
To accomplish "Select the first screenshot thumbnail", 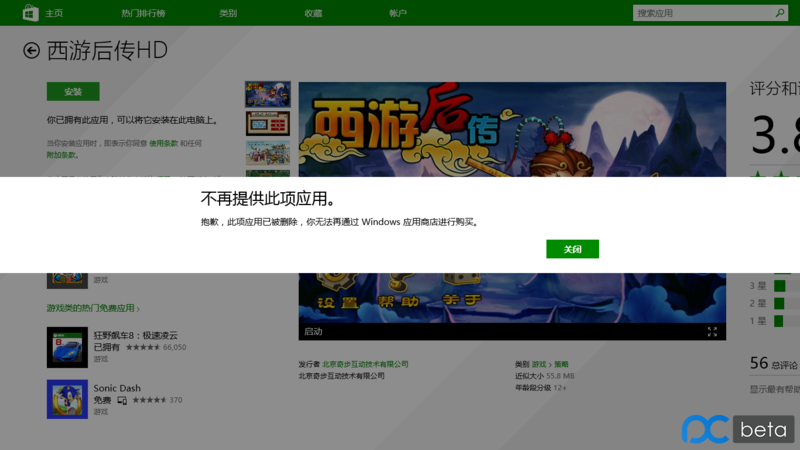I will 268,94.
